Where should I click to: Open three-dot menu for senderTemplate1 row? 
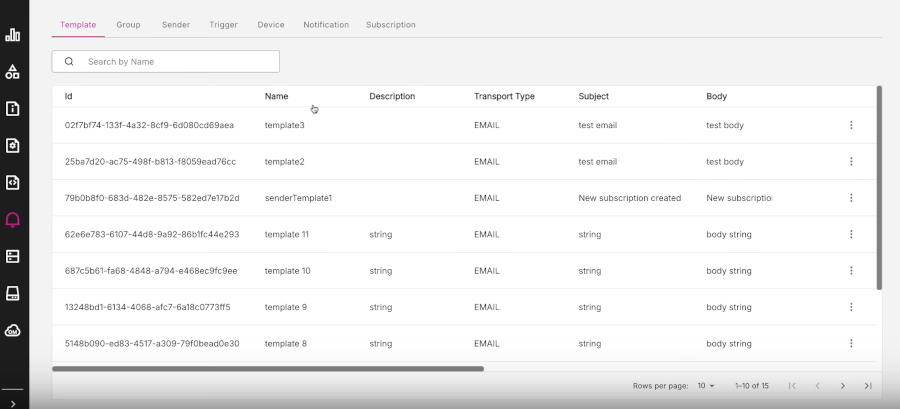(x=851, y=198)
